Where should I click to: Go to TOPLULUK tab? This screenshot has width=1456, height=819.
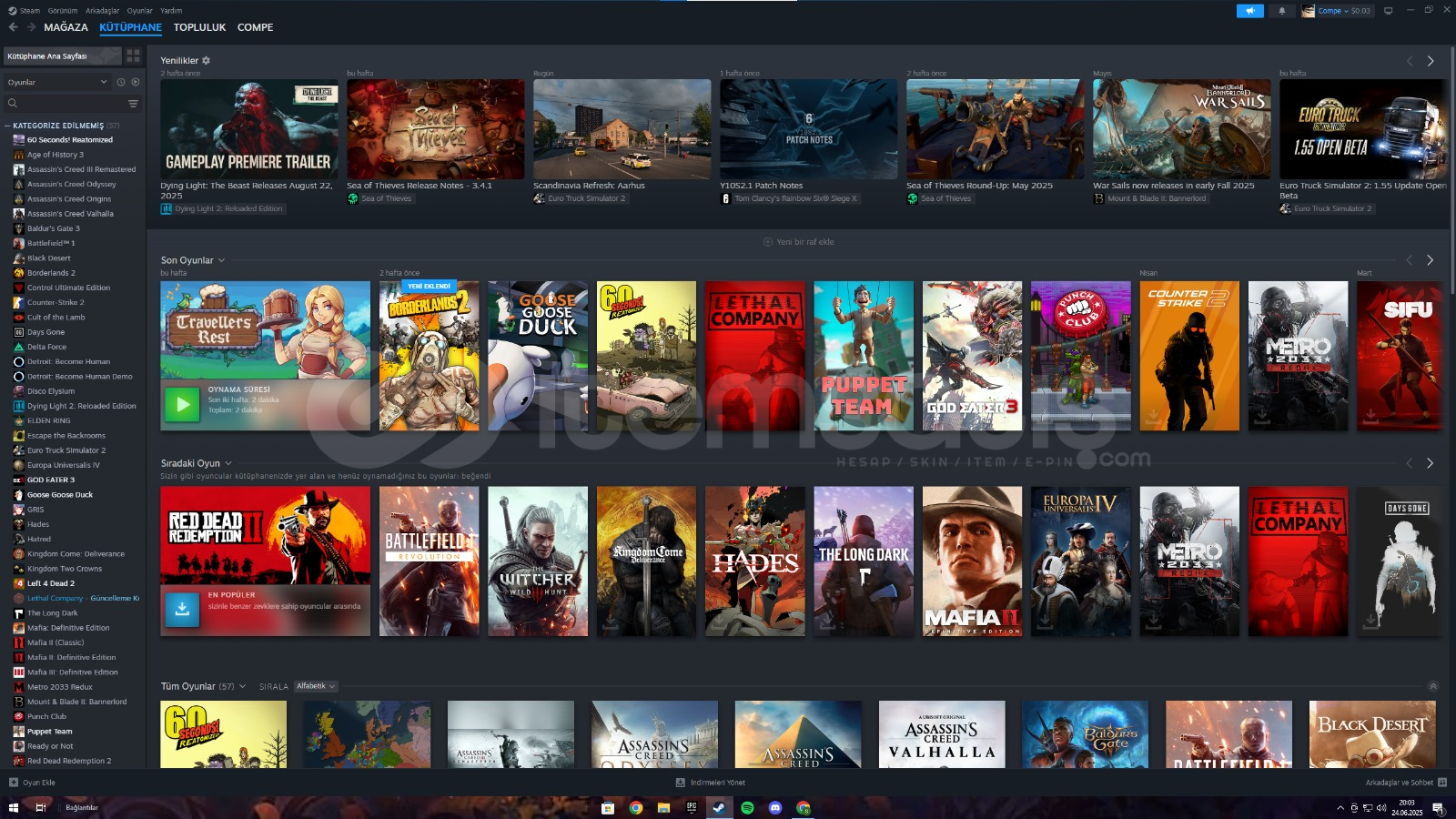(x=199, y=27)
